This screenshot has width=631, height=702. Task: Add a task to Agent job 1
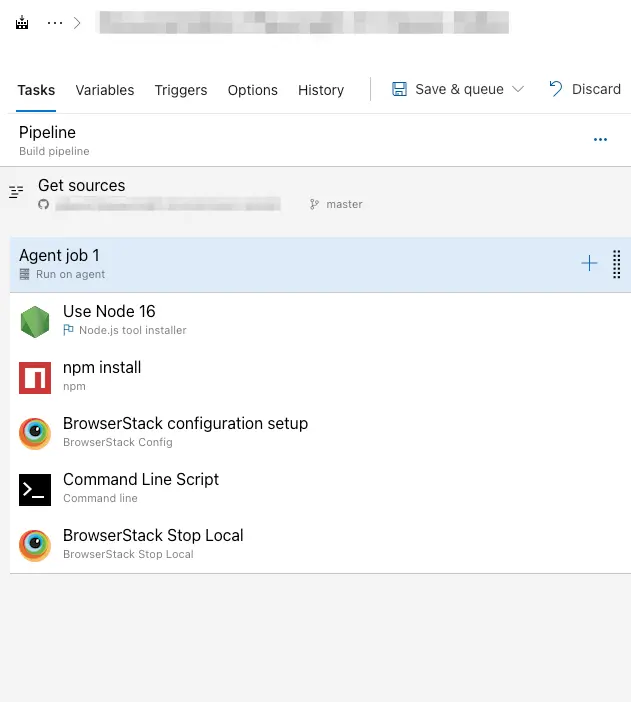(x=589, y=264)
